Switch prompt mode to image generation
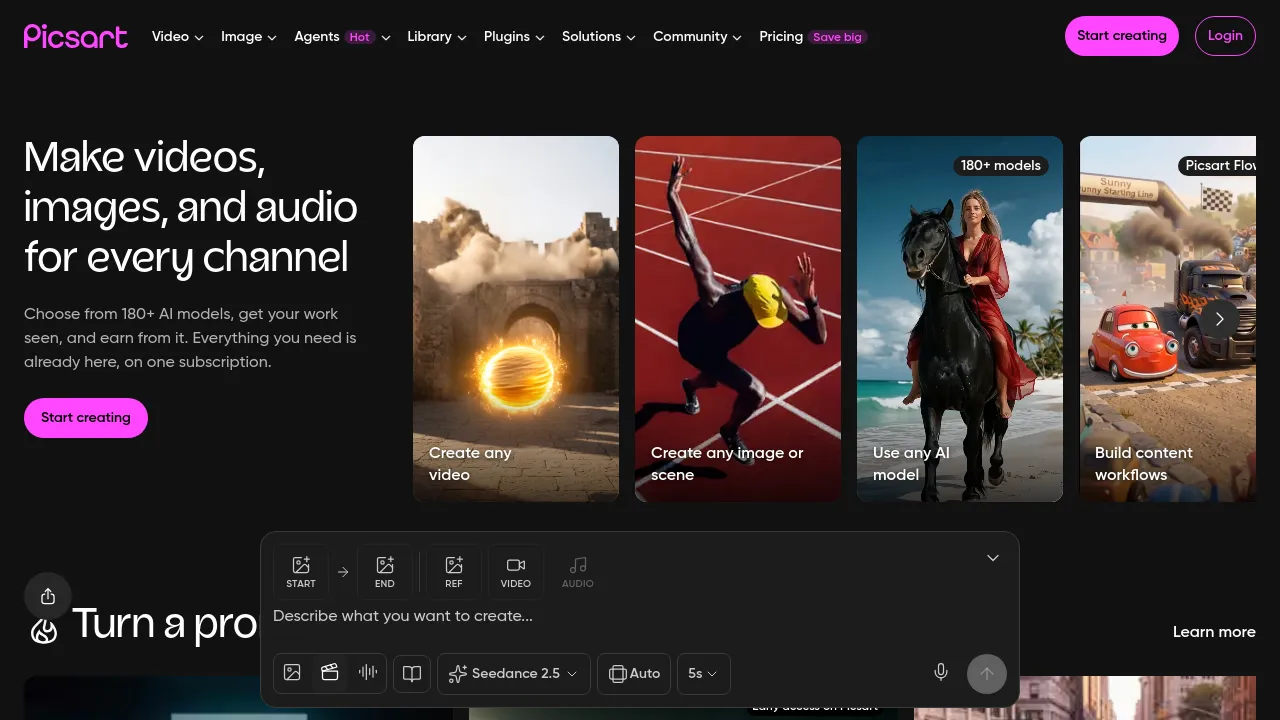This screenshot has height=720, width=1280. coord(292,673)
